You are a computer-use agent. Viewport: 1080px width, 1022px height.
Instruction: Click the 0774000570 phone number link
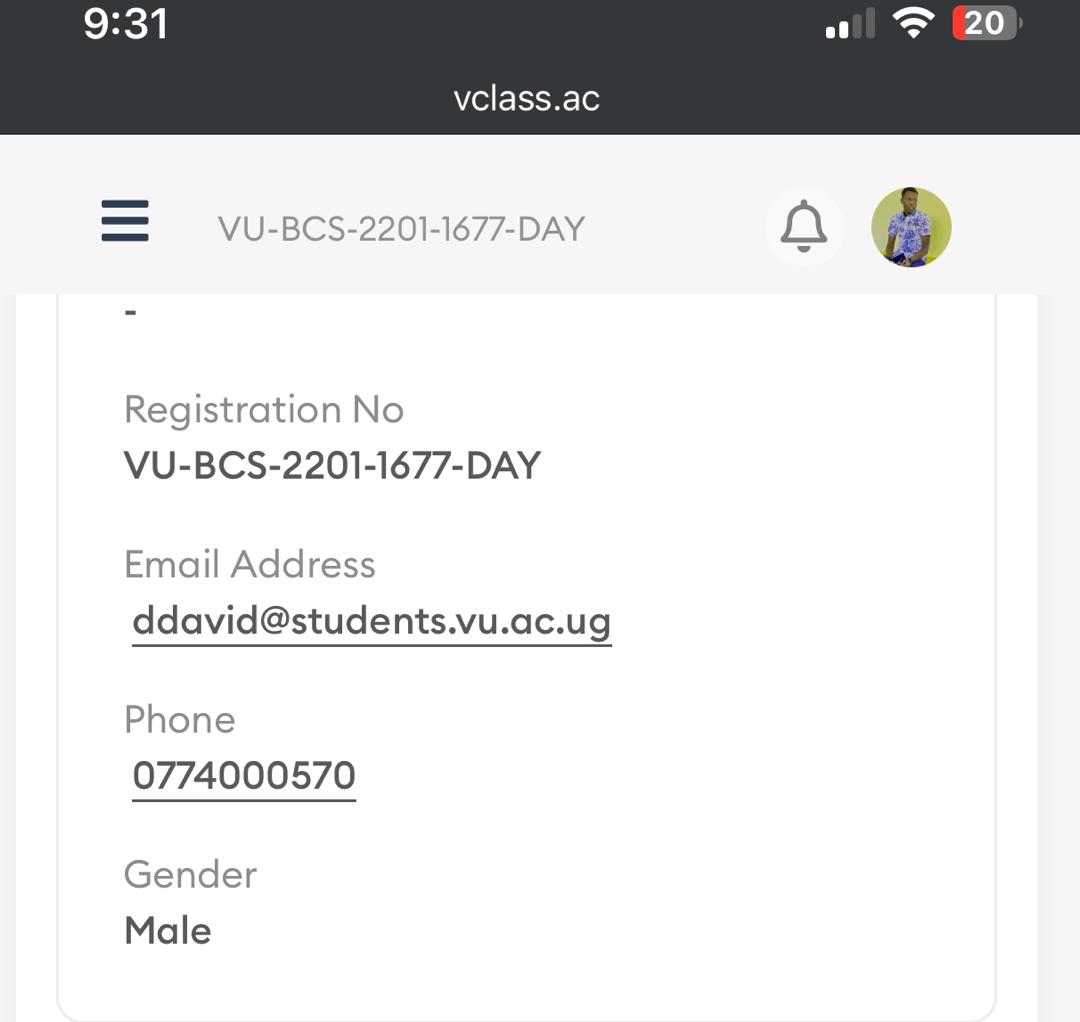tap(244, 776)
